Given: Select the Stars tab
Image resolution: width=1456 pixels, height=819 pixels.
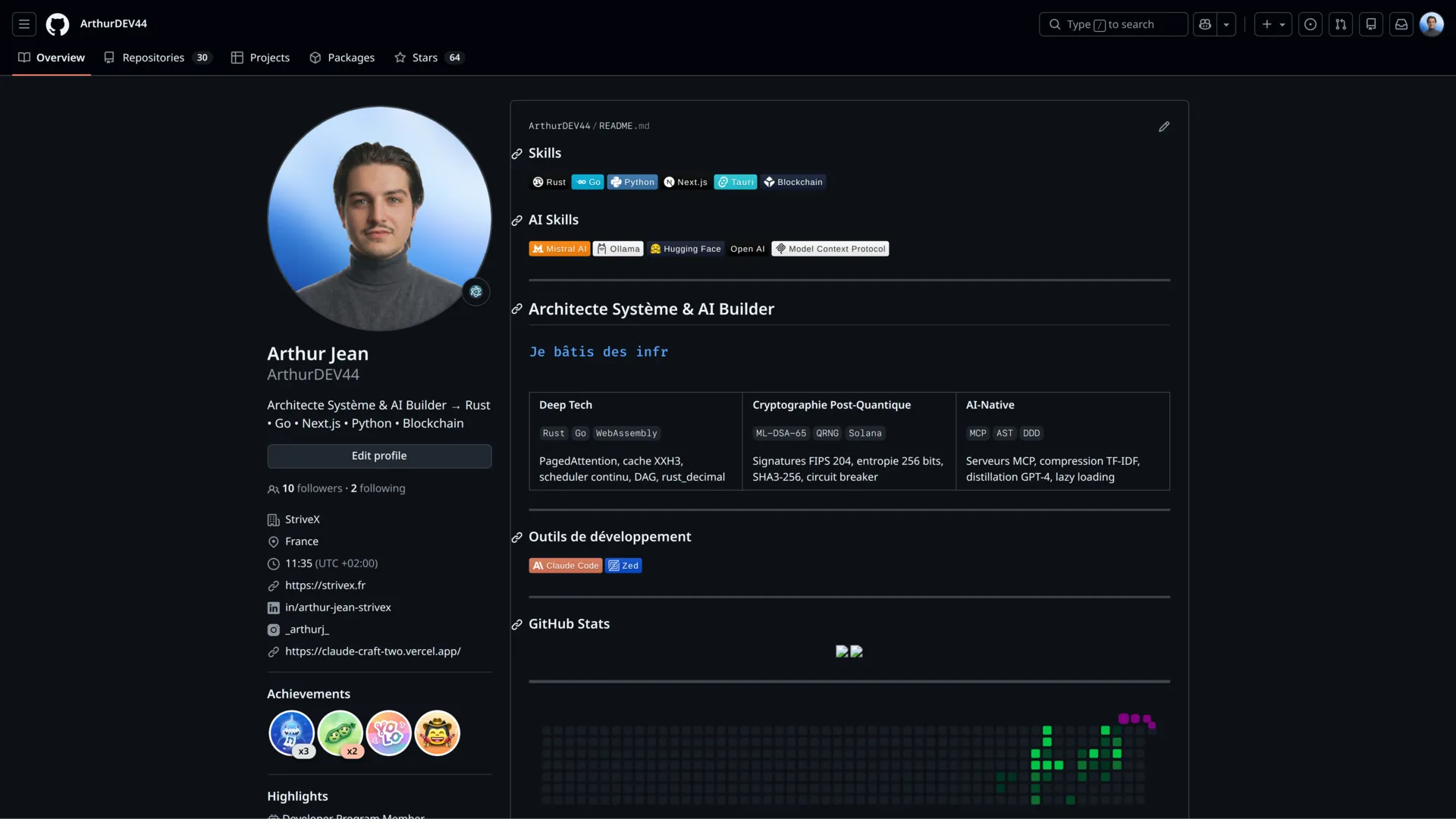Looking at the screenshot, I should pyautogui.click(x=425, y=57).
